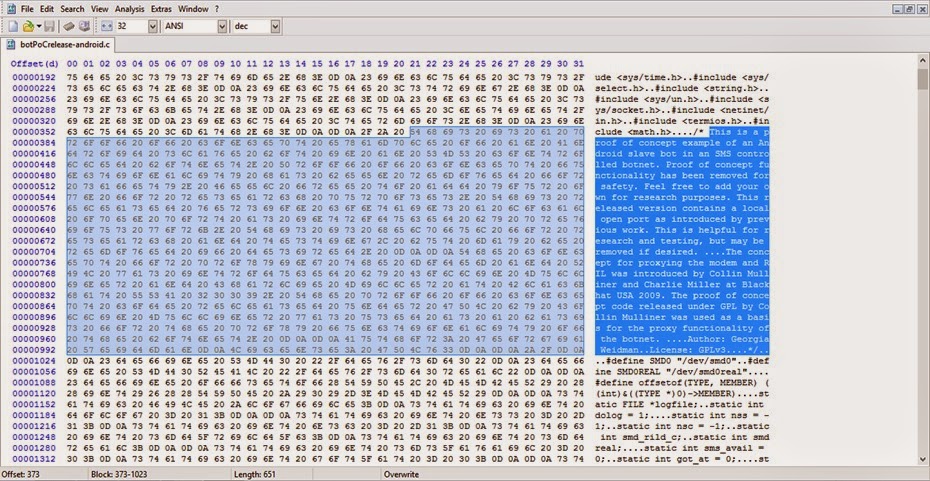Open the Analysis menu

pyautogui.click(x=129, y=9)
